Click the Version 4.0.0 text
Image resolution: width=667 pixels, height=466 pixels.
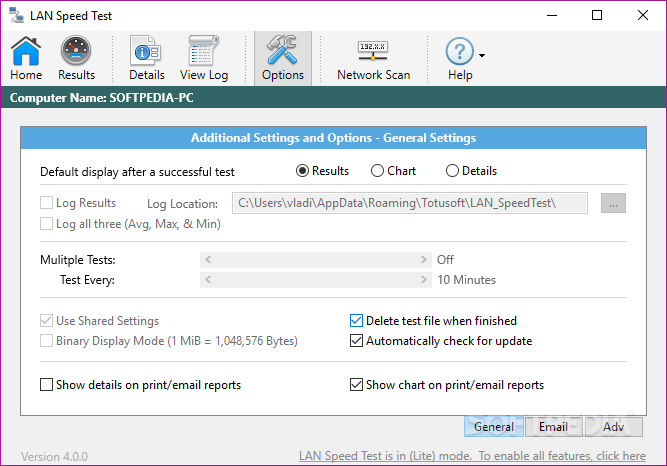pyautogui.click(x=54, y=457)
